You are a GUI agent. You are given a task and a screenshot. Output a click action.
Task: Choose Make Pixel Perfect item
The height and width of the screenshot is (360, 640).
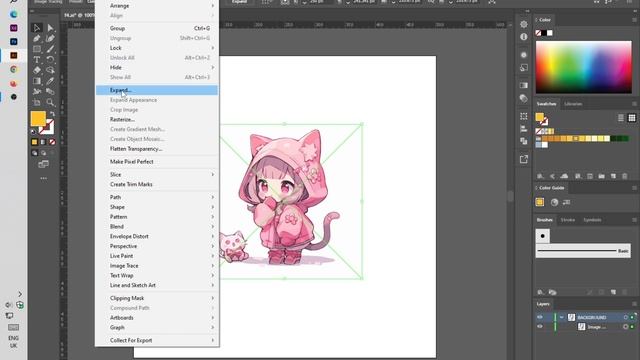(x=157, y=162)
